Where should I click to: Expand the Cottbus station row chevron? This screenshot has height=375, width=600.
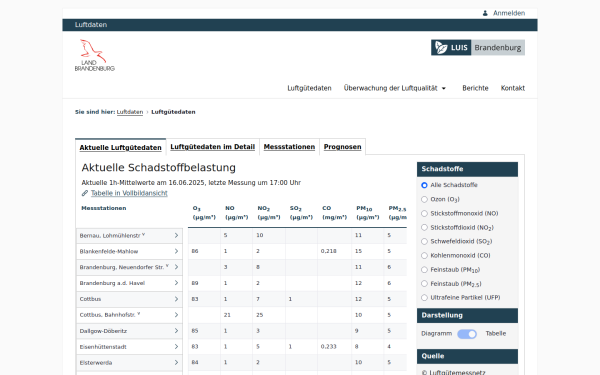point(176,299)
